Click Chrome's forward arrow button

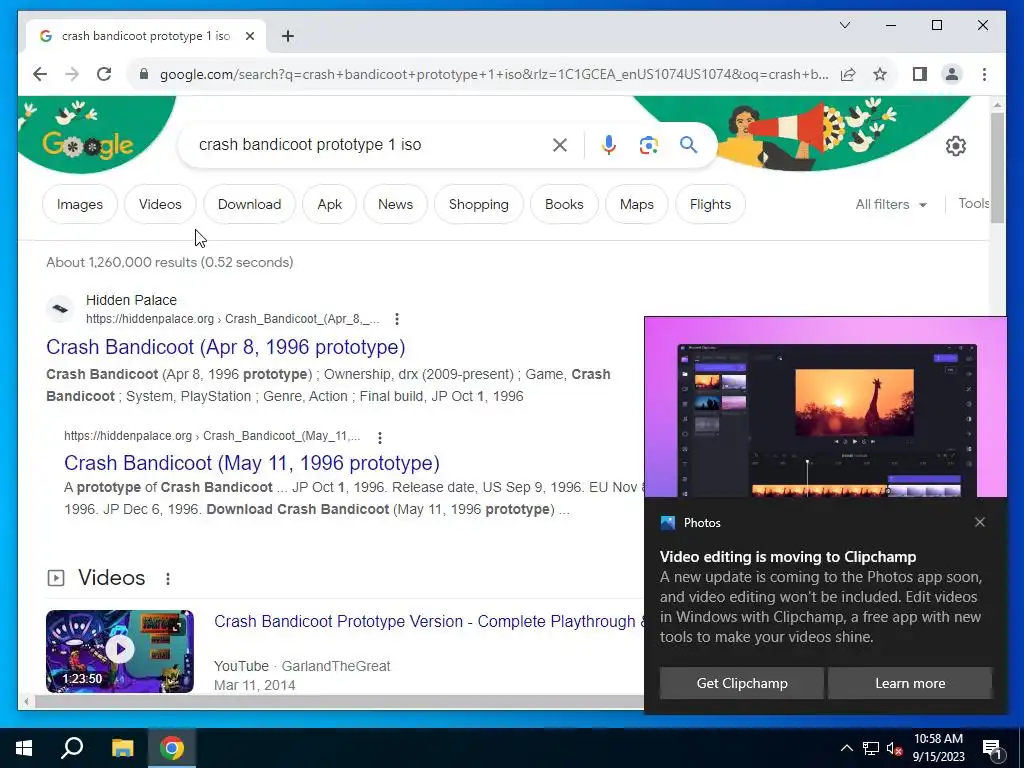tap(72, 74)
